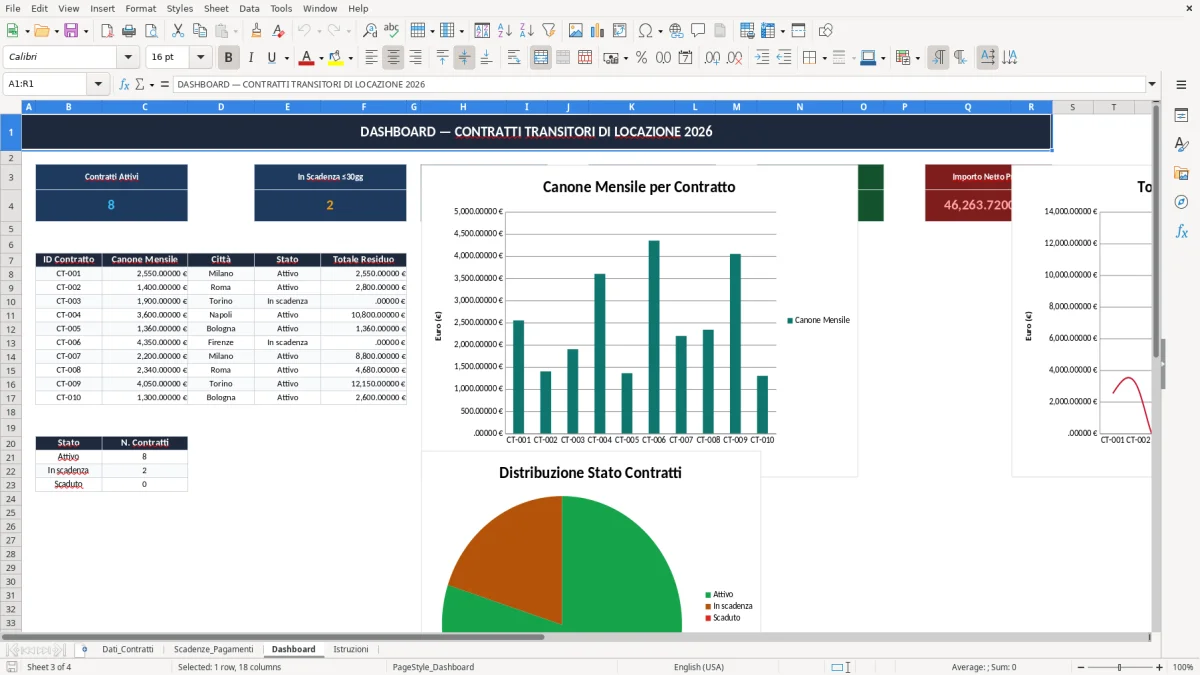Open the File menu
Screen dimensions: 1200x675
click(13, 8)
